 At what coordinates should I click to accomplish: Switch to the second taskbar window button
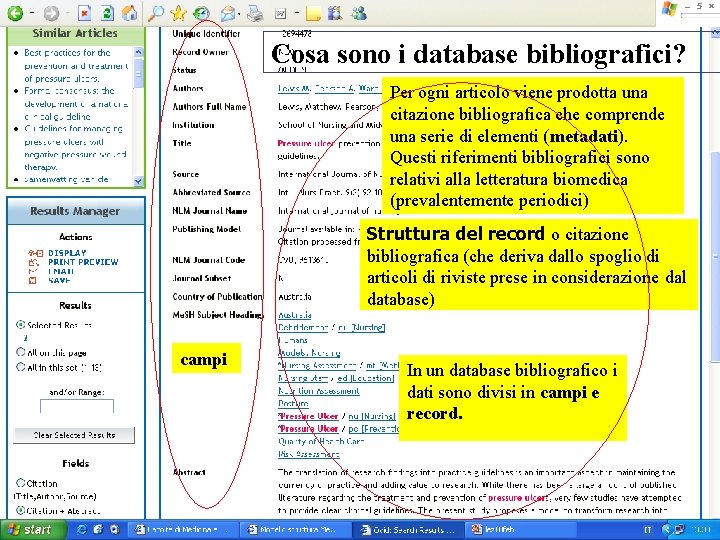coord(296,529)
